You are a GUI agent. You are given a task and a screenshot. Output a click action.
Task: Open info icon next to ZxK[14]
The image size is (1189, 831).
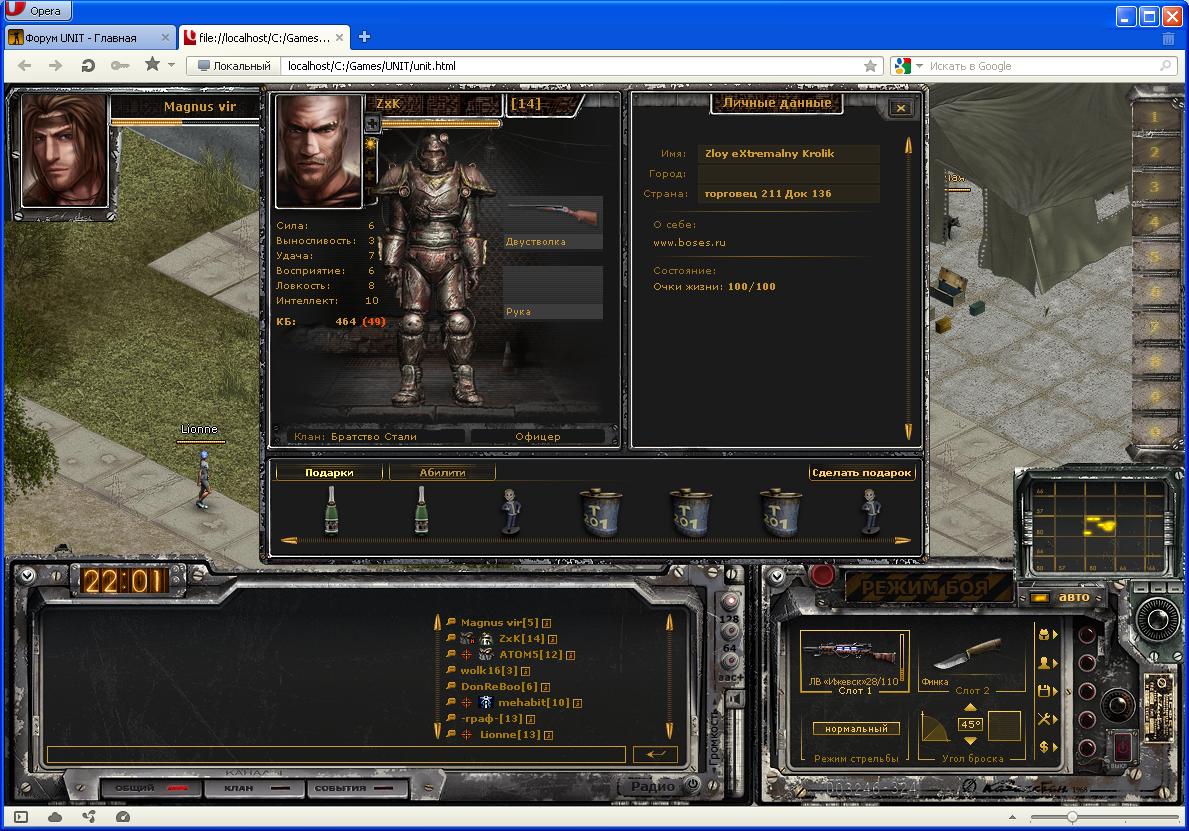pyautogui.click(x=553, y=639)
